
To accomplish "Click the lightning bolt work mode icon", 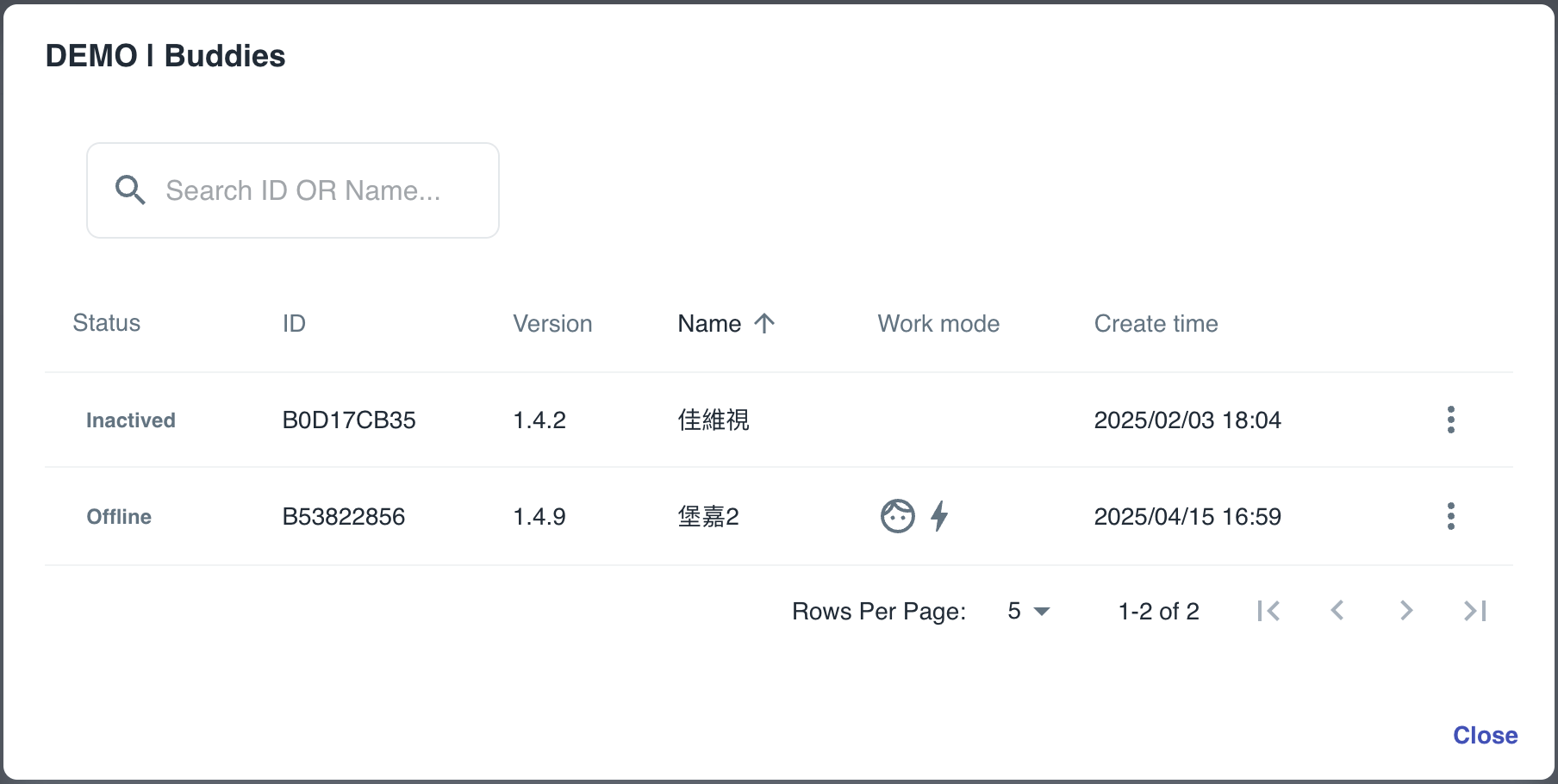I will click(x=939, y=516).
